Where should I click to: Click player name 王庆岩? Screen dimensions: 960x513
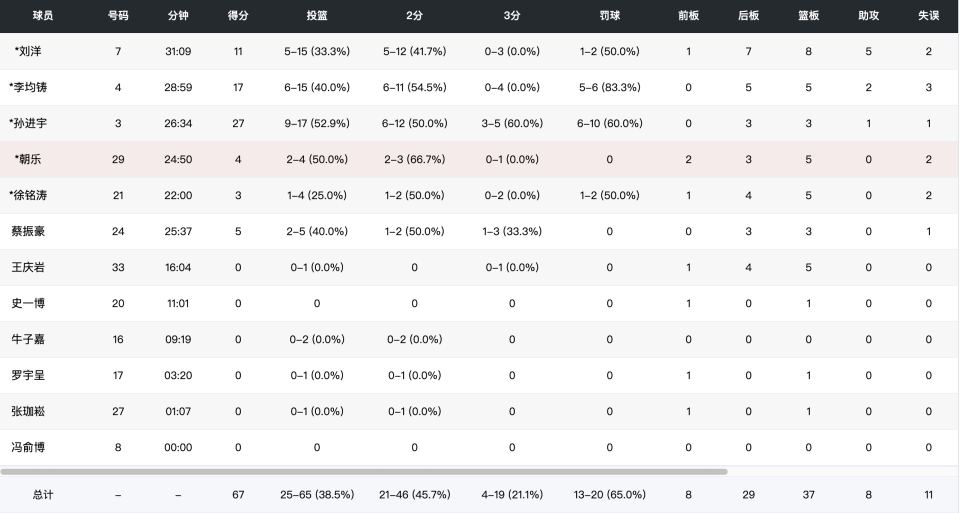point(28,268)
